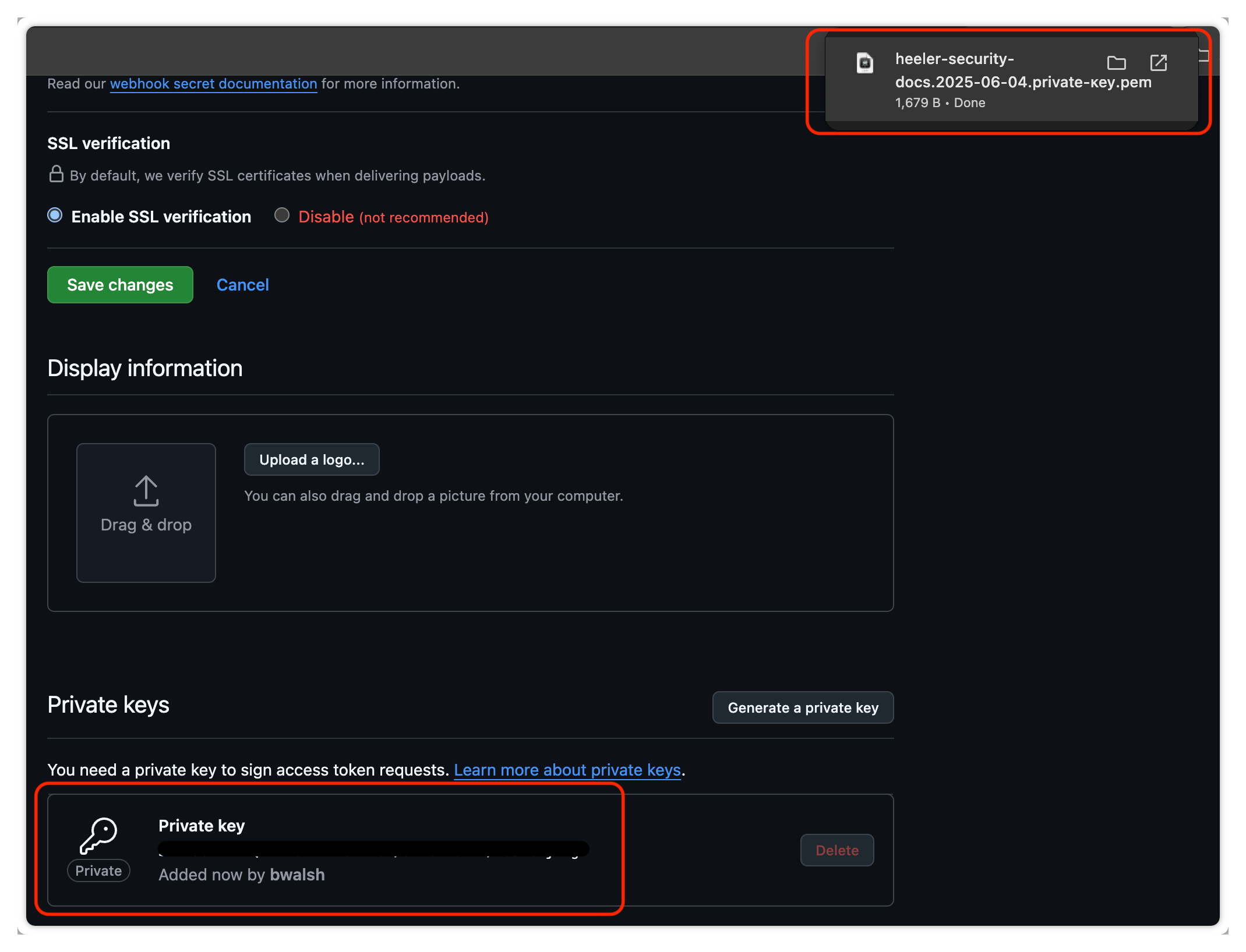This screenshot has height=952, width=1246.
Task: Click 'Private key' title in key row
Action: point(202,826)
